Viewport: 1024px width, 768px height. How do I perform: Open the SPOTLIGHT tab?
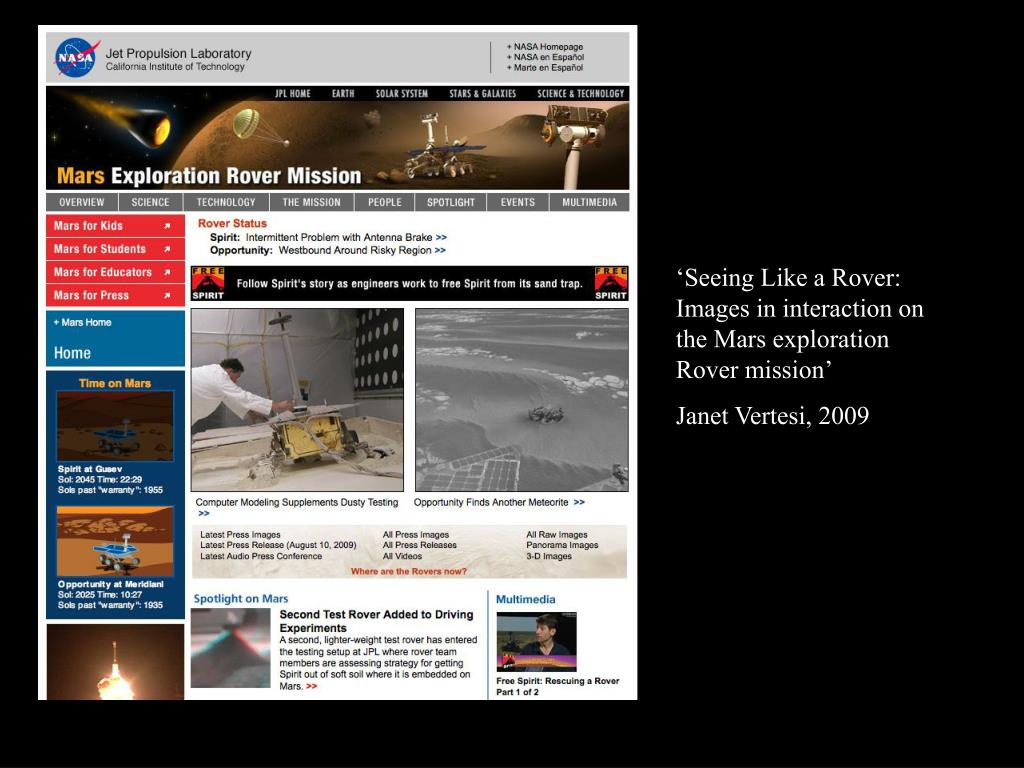pos(451,202)
